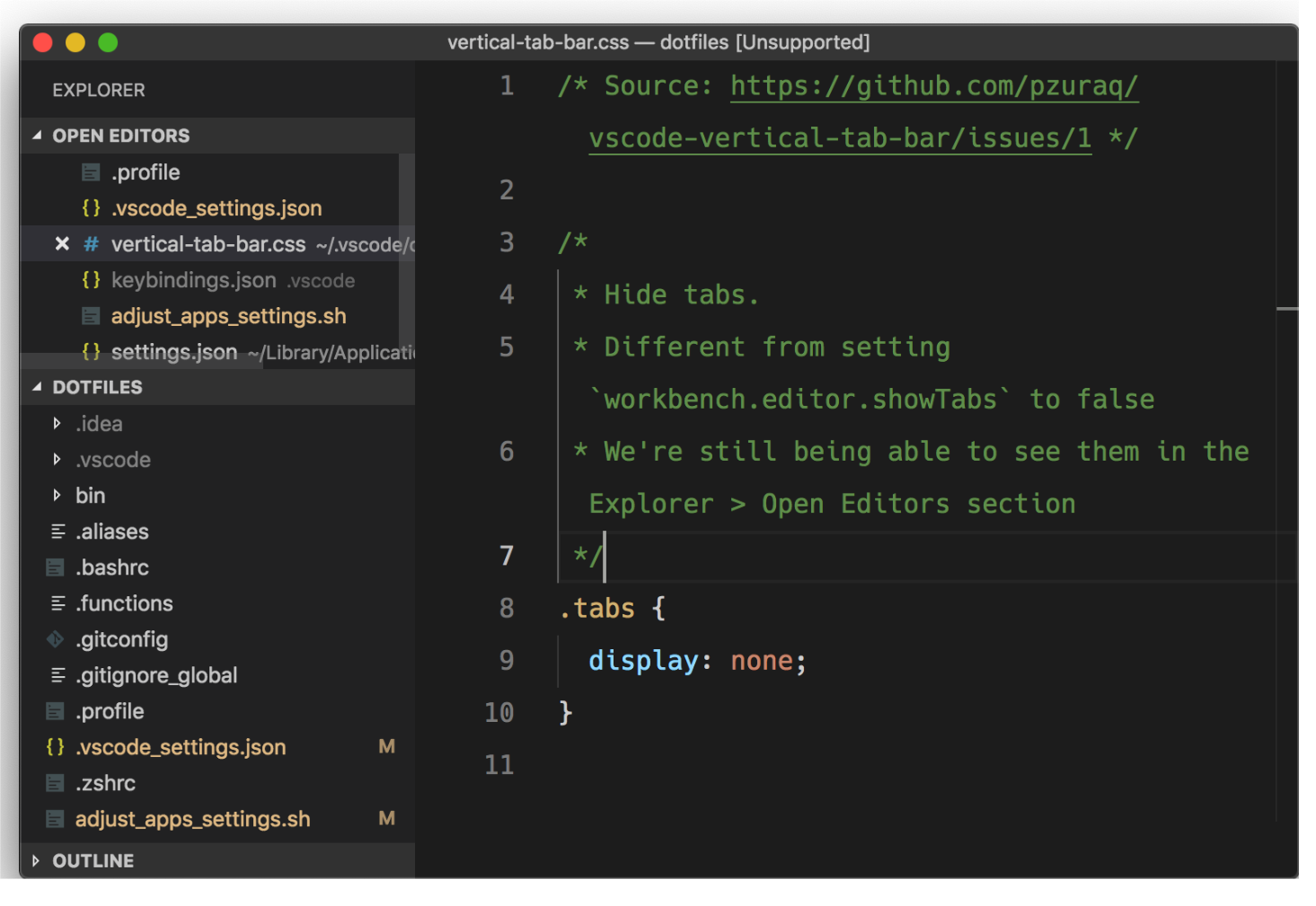
Task: Click the lines icon beside .functions
Action: [57, 603]
